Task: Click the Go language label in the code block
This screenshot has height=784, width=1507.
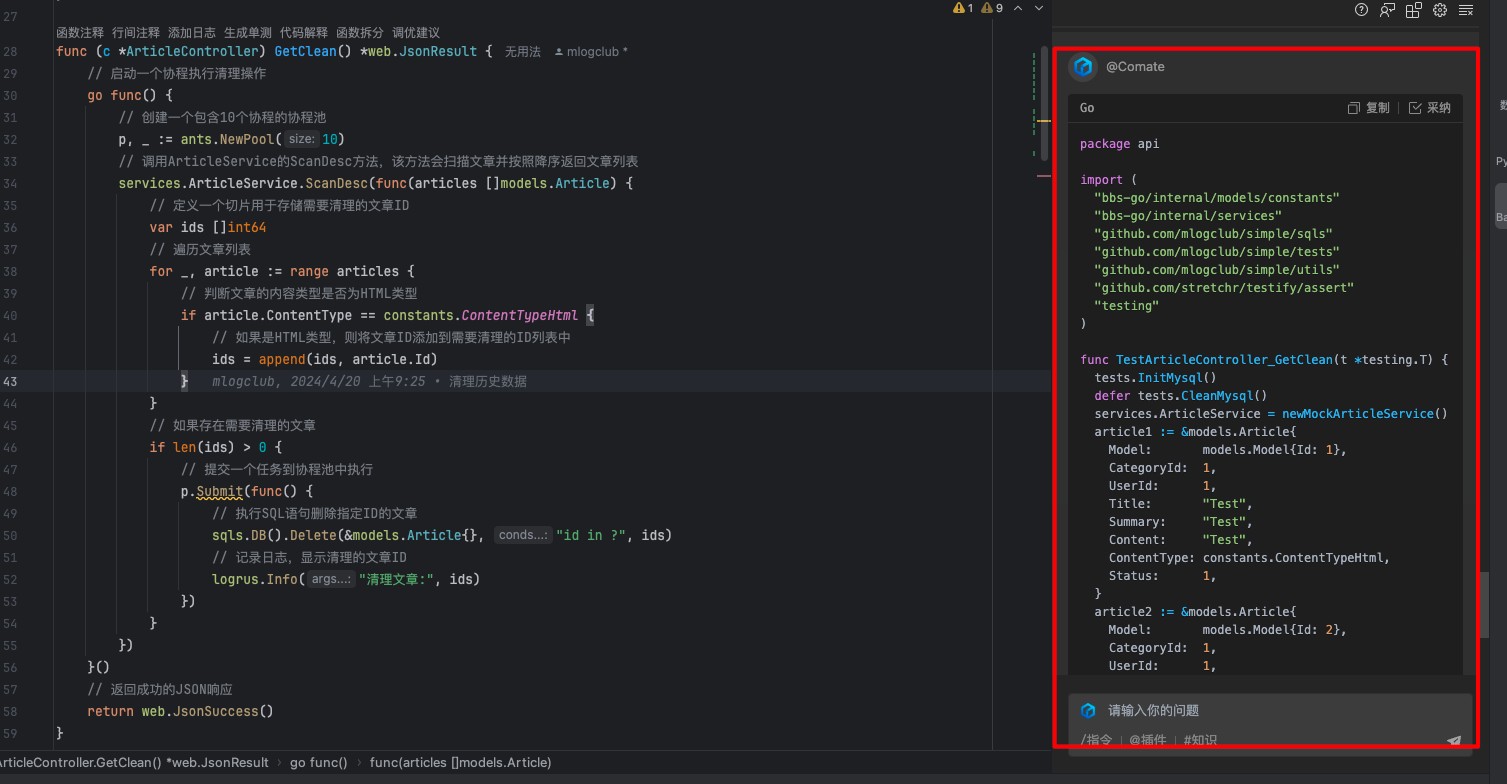Action: point(1087,108)
